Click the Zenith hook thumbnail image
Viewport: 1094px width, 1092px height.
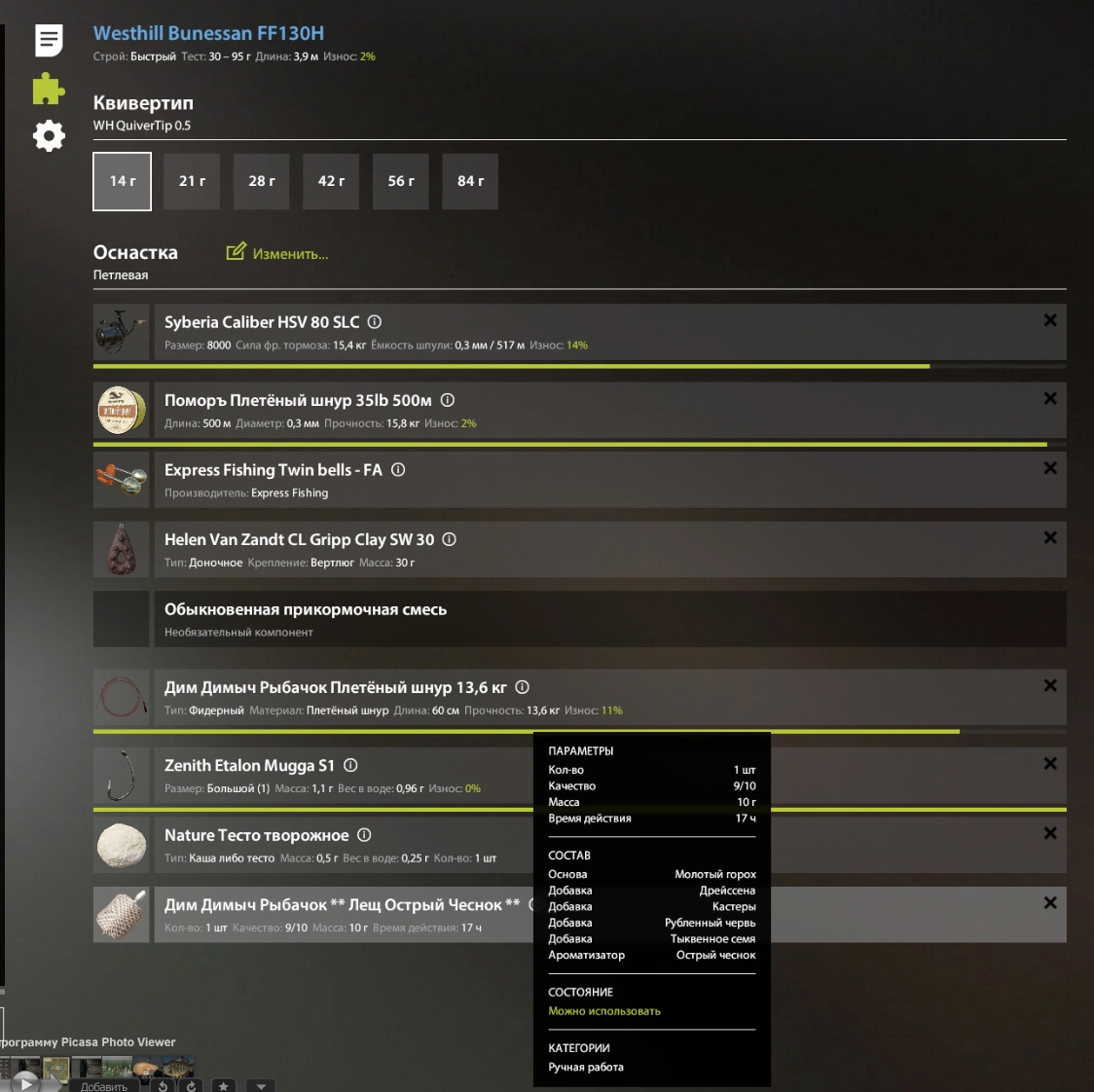click(x=122, y=776)
